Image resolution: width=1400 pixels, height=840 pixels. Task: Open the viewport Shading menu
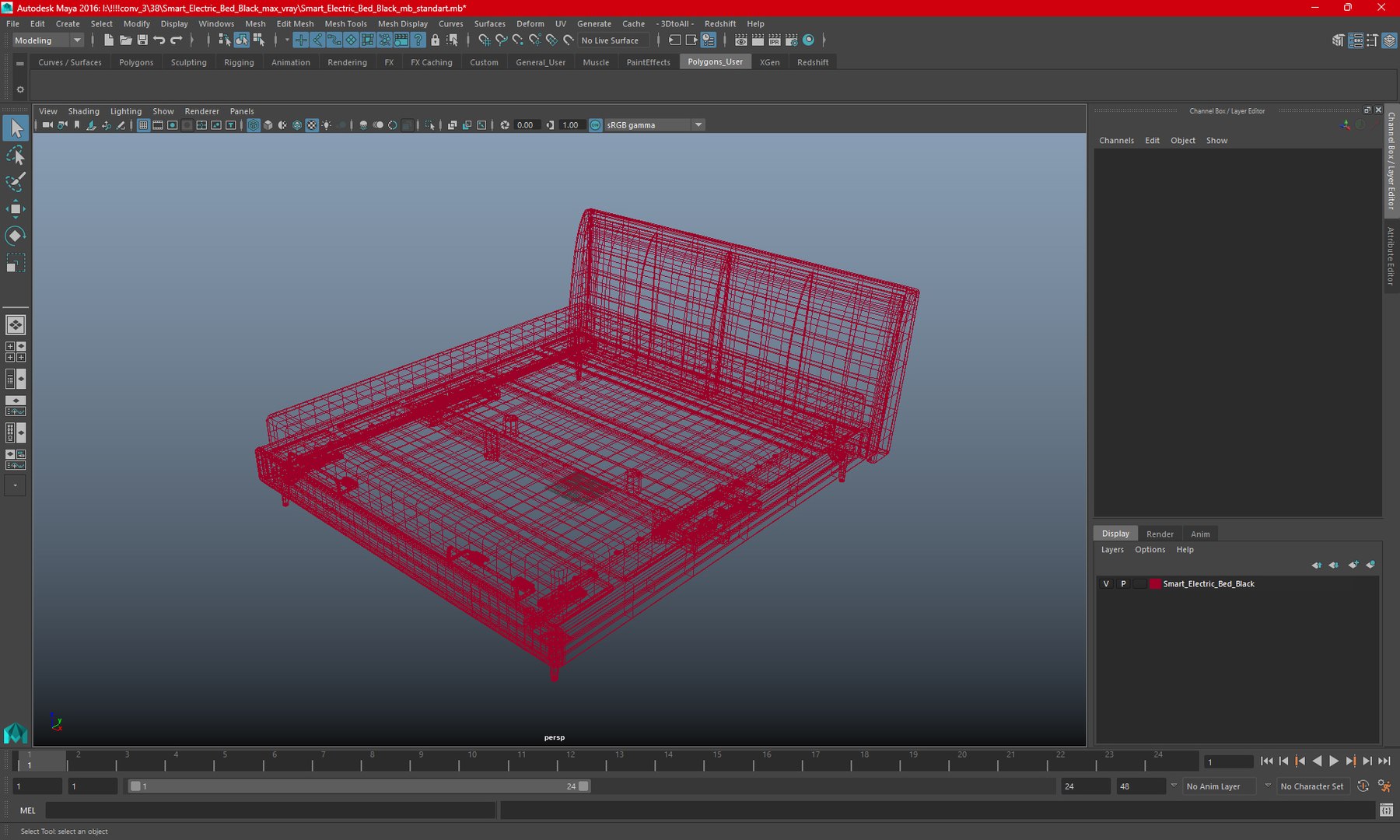pyautogui.click(x=83, y=111)
